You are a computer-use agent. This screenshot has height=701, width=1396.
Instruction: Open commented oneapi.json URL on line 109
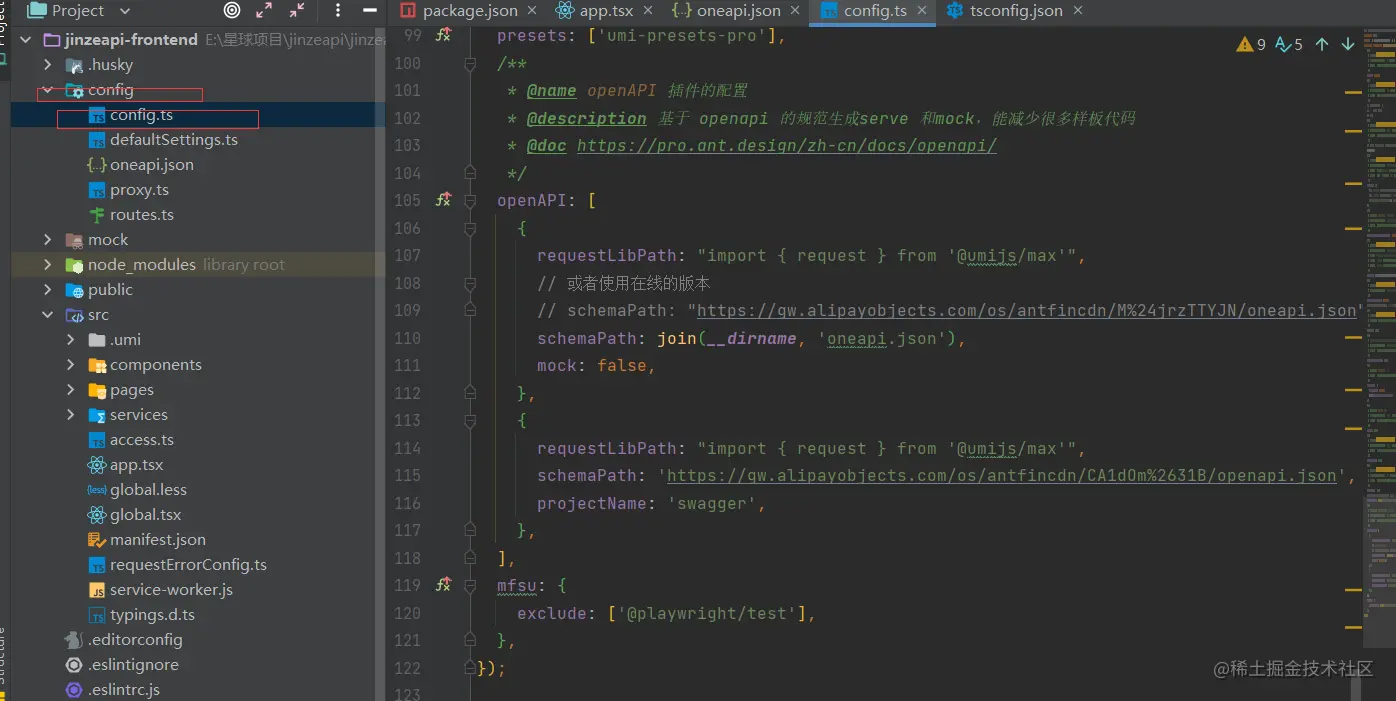pyautogui.click(x=1025, y=311)
